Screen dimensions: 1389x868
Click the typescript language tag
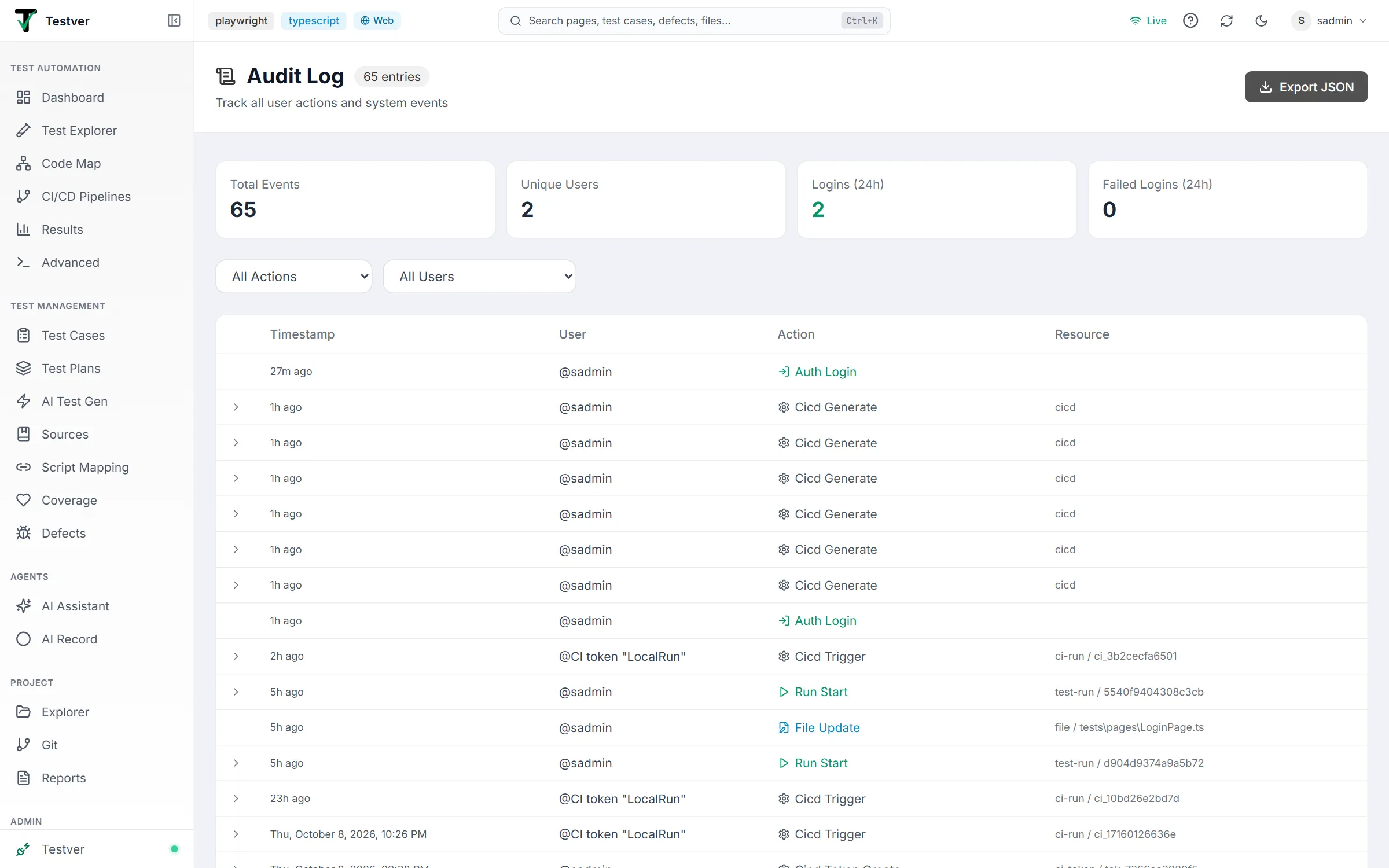pyautogui.click(x=314, y=21)
